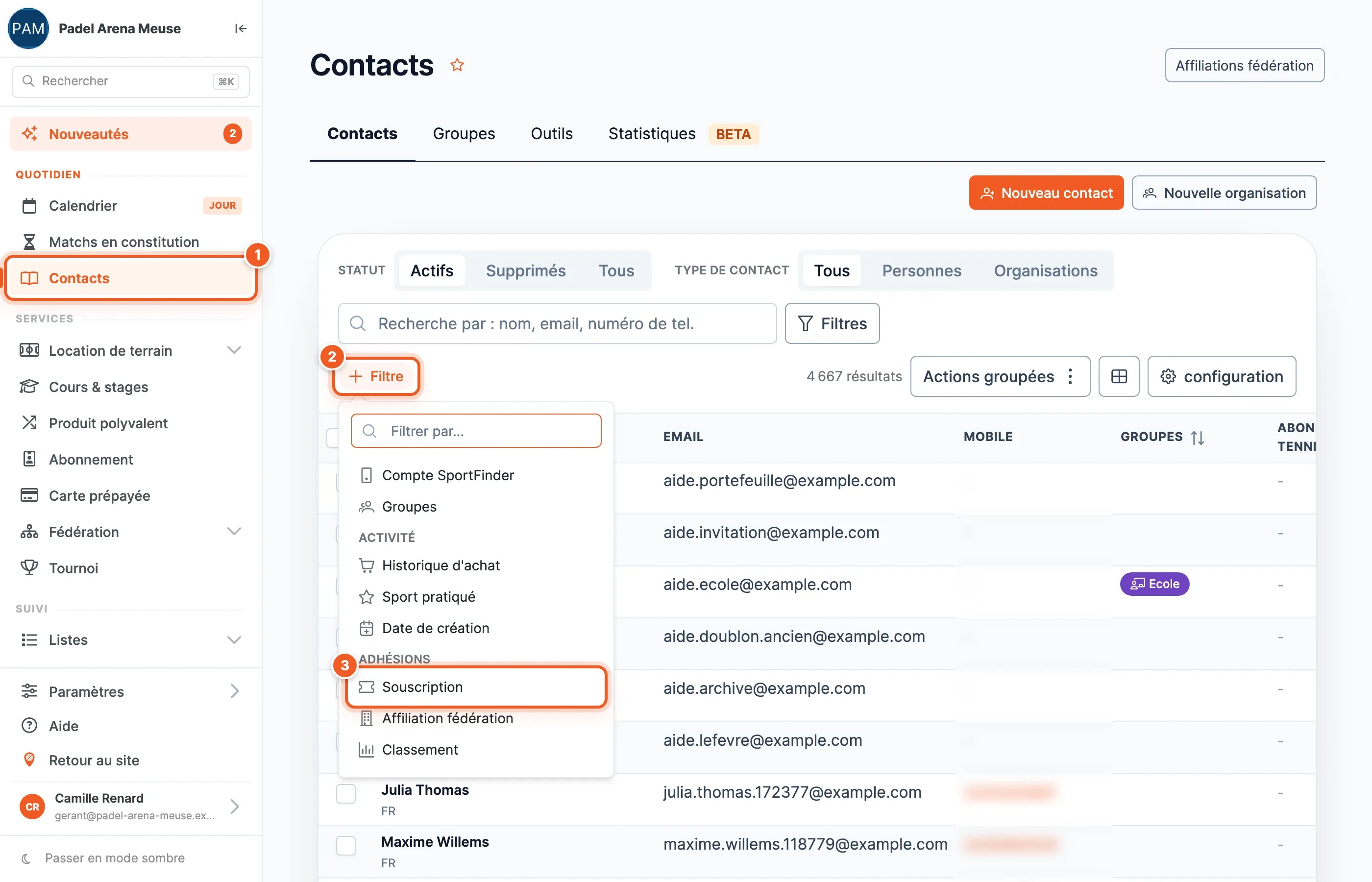Image resolution: width=1372 pixels, height=882 pixels.
Task: Open configuration gear button
Action: click(x=1222, y=376)
